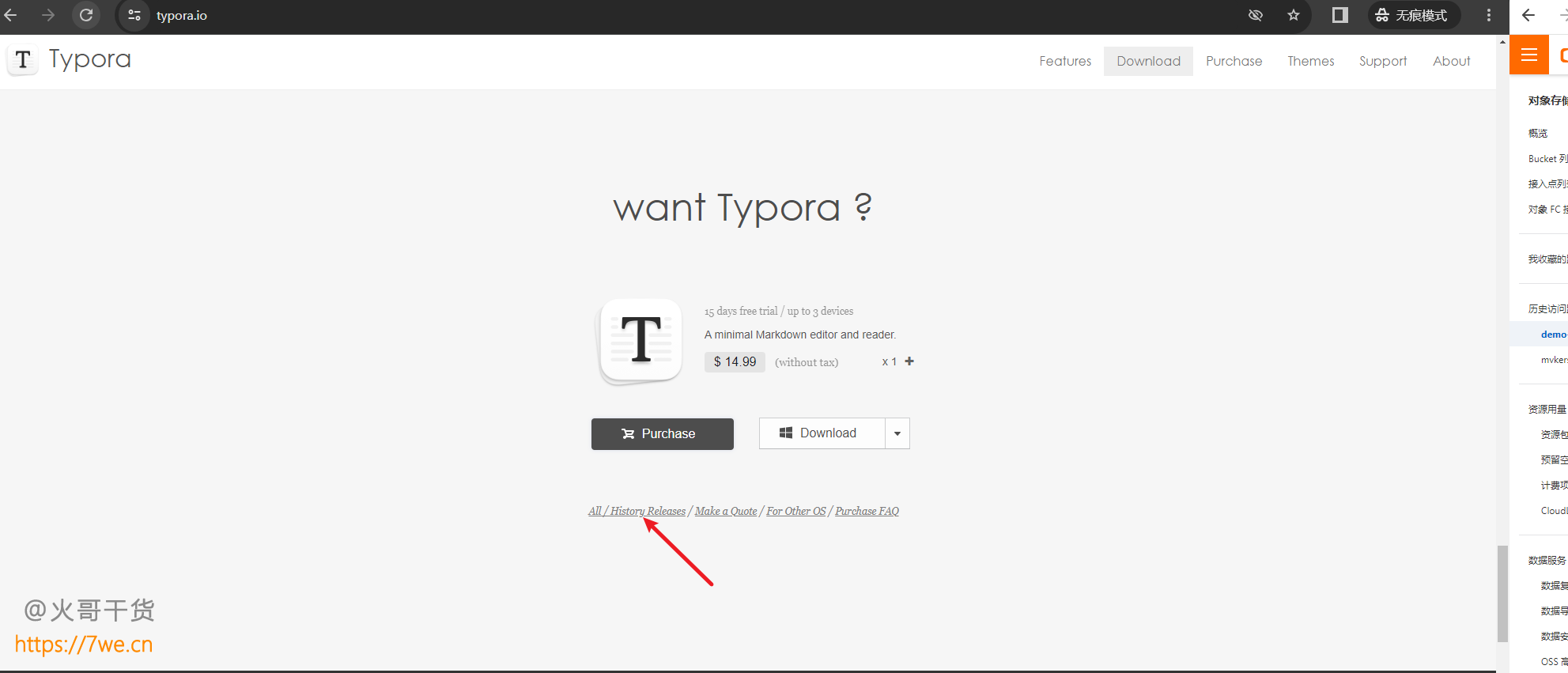Select 概览 in right window sidebar
Image resolution: width=1568 pixels, height=673 pixels.
click(x=1538, y=133)
